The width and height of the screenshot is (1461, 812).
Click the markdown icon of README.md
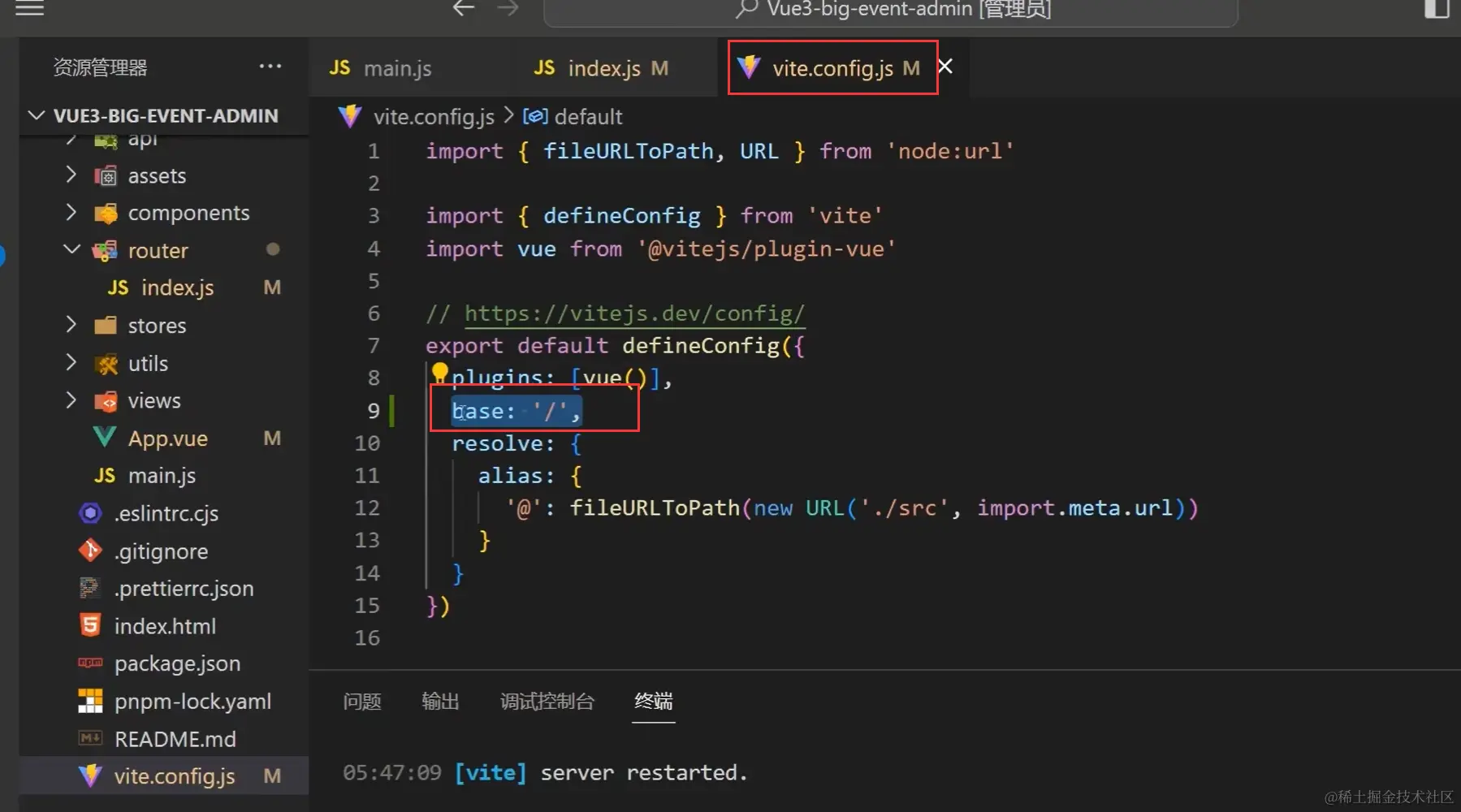click(x=90, y=738)
